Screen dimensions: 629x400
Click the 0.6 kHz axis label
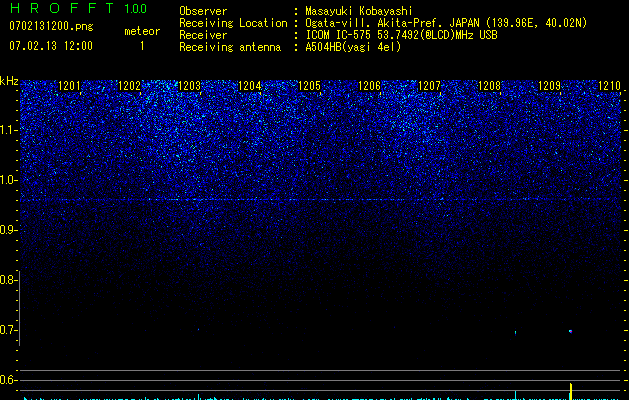tap(8, 380)
